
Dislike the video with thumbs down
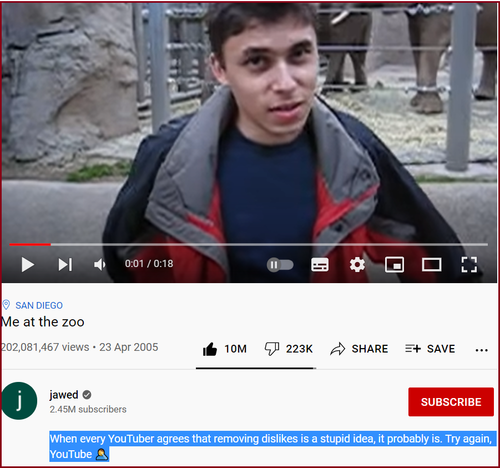coord(288,349)
